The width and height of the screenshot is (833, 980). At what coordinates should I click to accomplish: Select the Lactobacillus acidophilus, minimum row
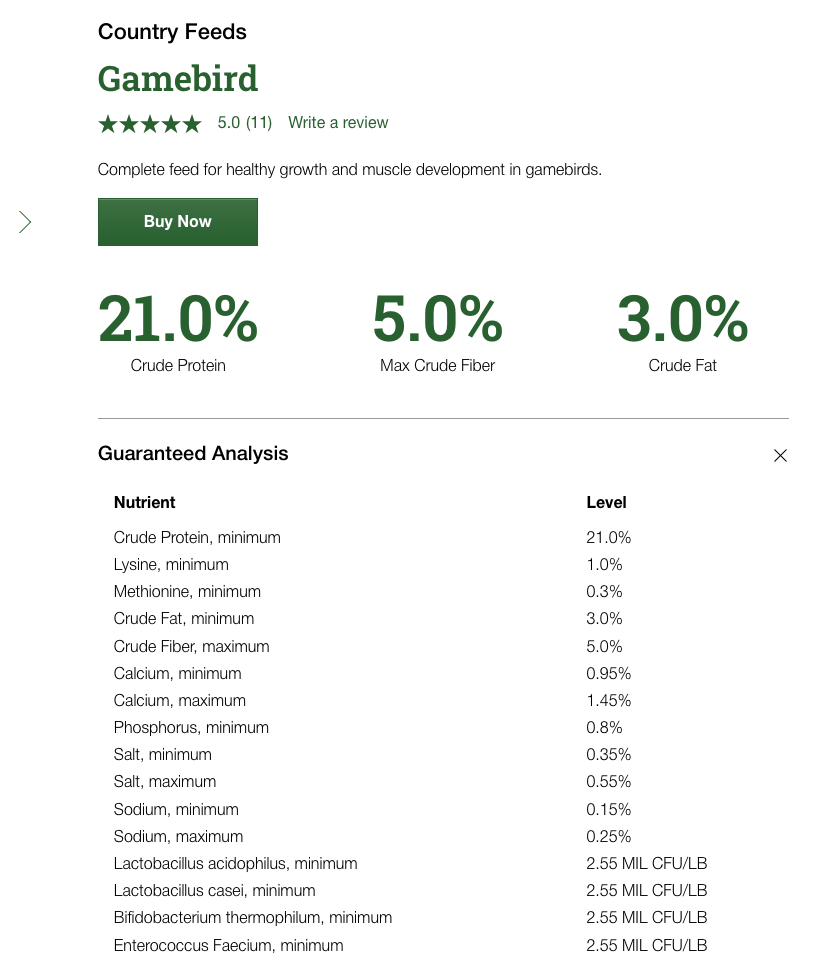click(x=235, y=864)
